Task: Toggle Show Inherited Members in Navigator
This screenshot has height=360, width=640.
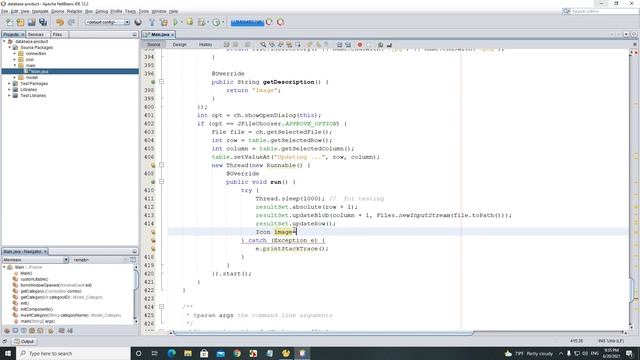Action: (7, 331)
